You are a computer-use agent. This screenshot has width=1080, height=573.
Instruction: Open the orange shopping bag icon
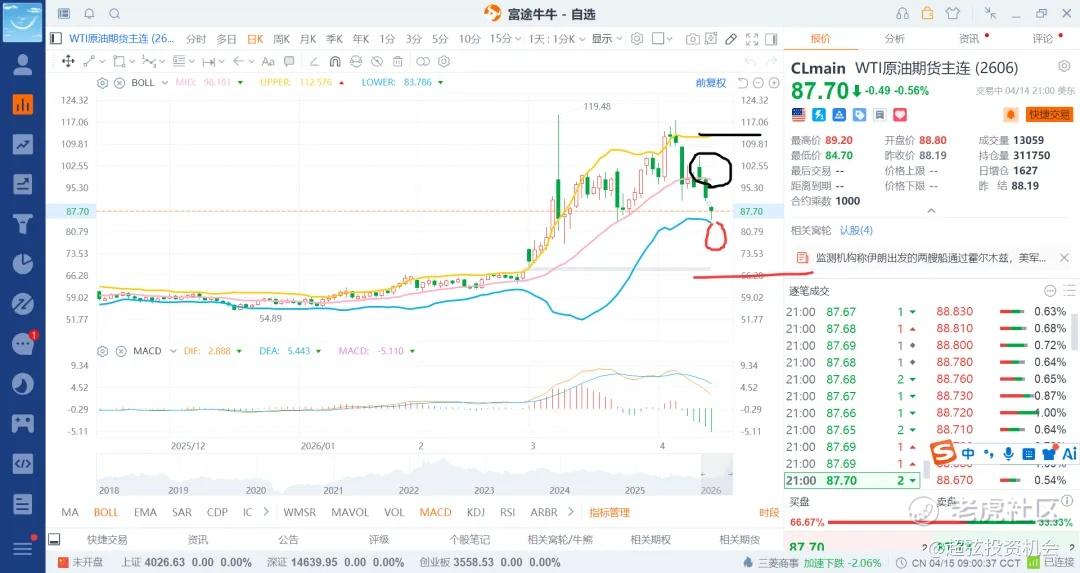click(x=928, y=13)
